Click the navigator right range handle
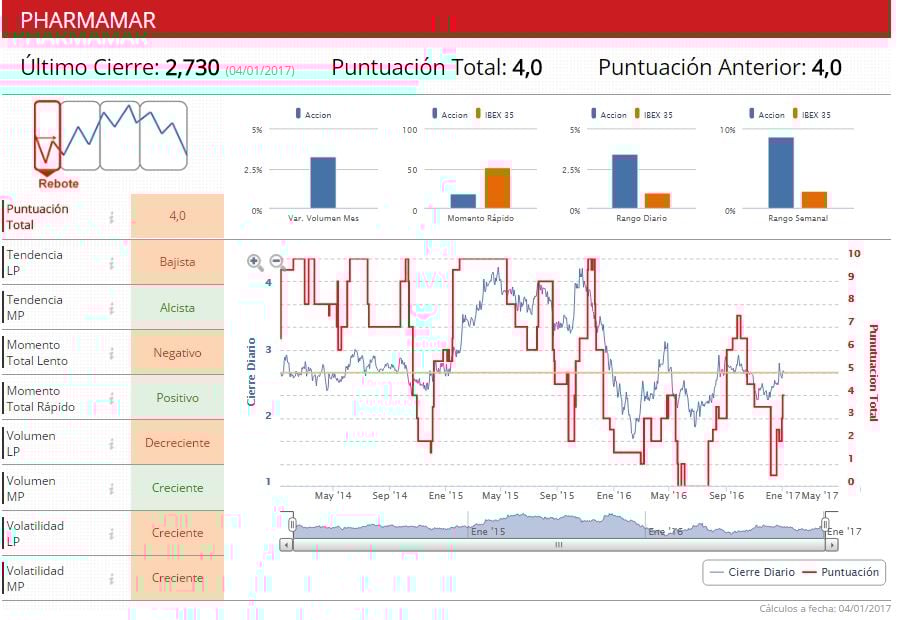 pos(825,524)
